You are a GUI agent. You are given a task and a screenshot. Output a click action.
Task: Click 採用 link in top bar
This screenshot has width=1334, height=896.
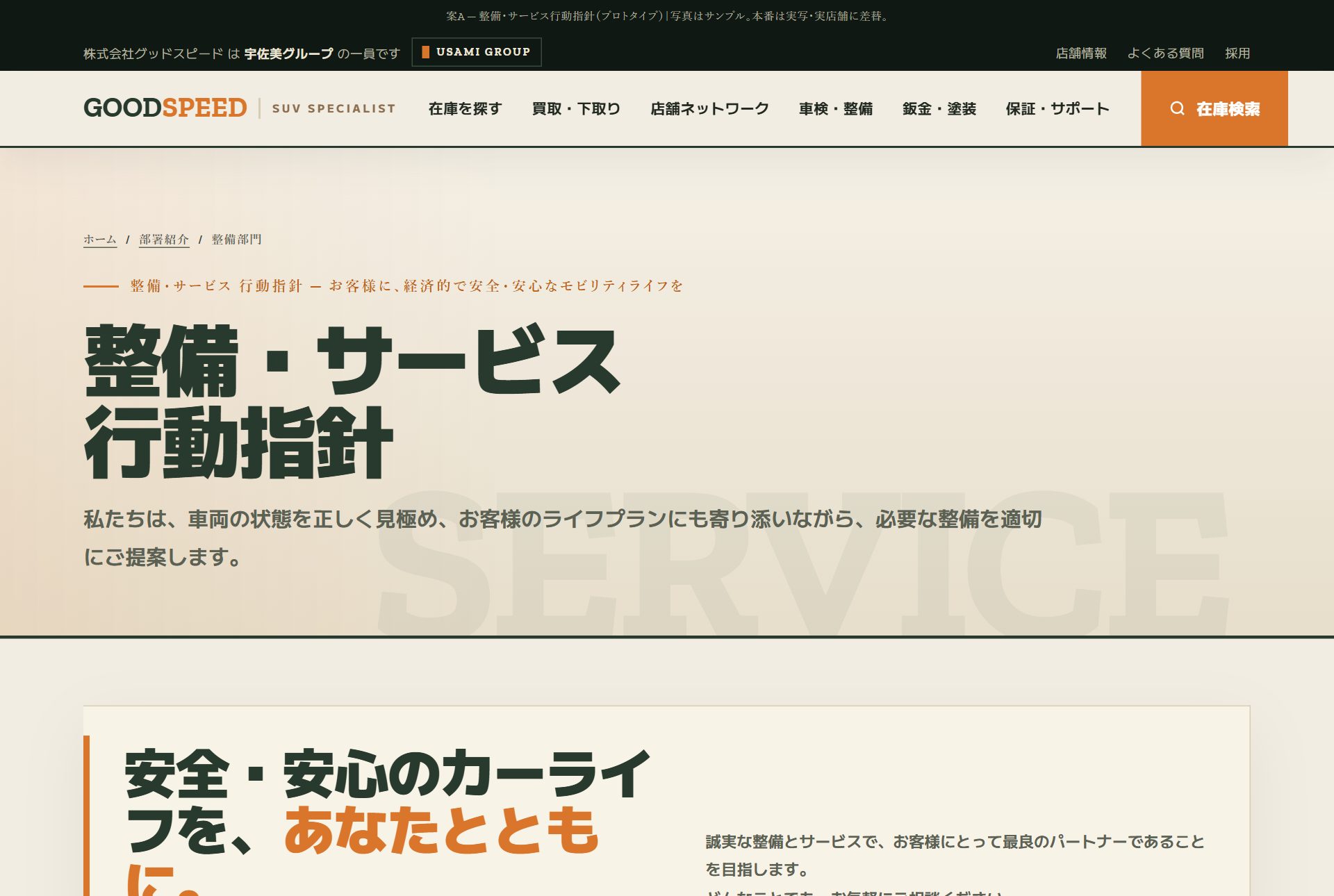[x=1237, y=53]
